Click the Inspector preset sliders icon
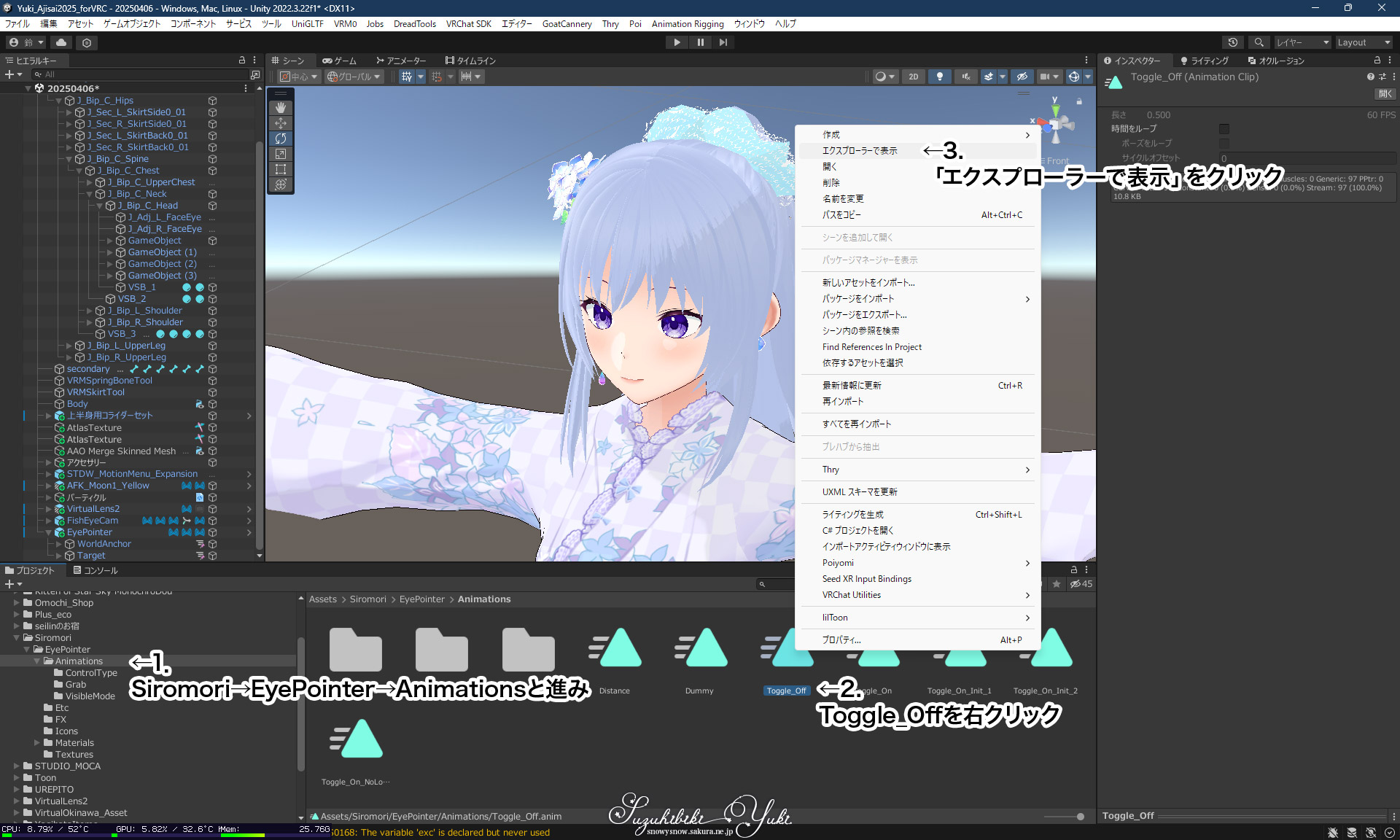This screenshot has height=840, width=1400. [x=1382, y=77]
